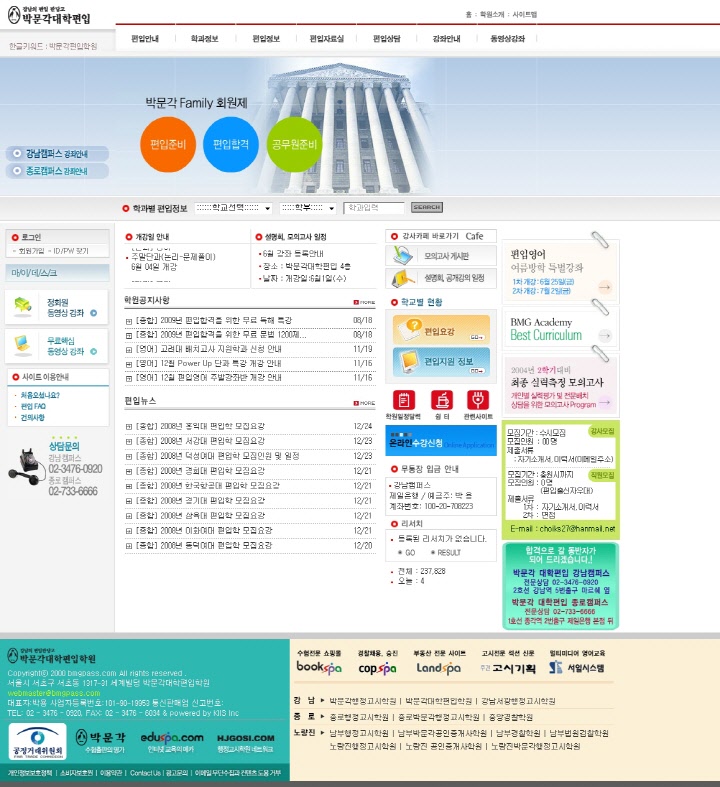The width and height of the screenshot is (720, 787).
Task: Open the 학부 dropdown
Action: click(x=308, y=208)
